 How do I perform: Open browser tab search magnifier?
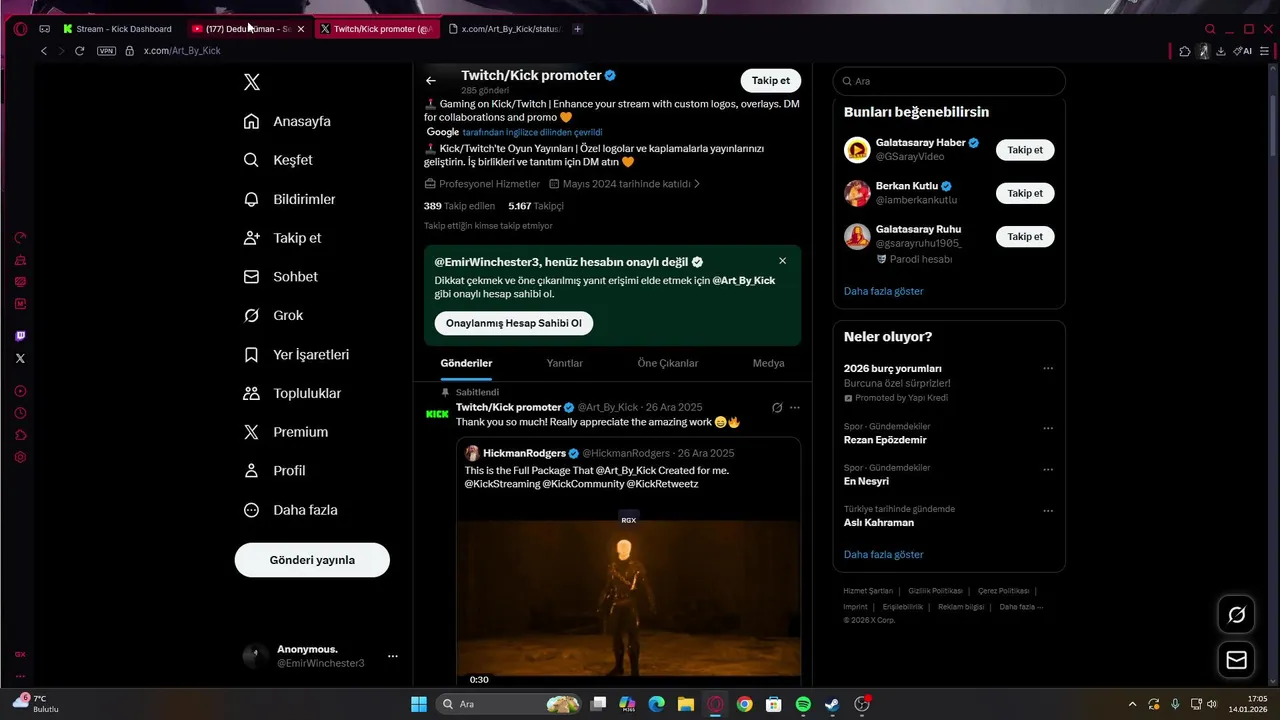1210,29
